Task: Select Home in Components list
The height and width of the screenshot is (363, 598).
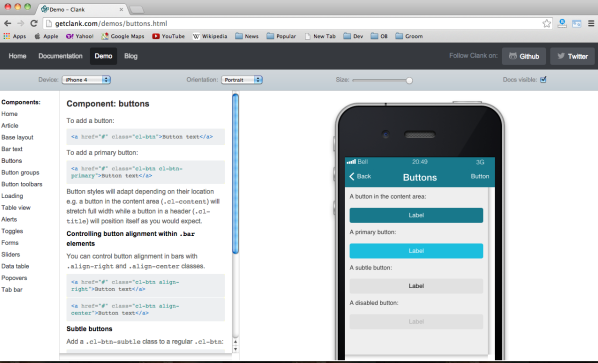Action: (10, 114)
